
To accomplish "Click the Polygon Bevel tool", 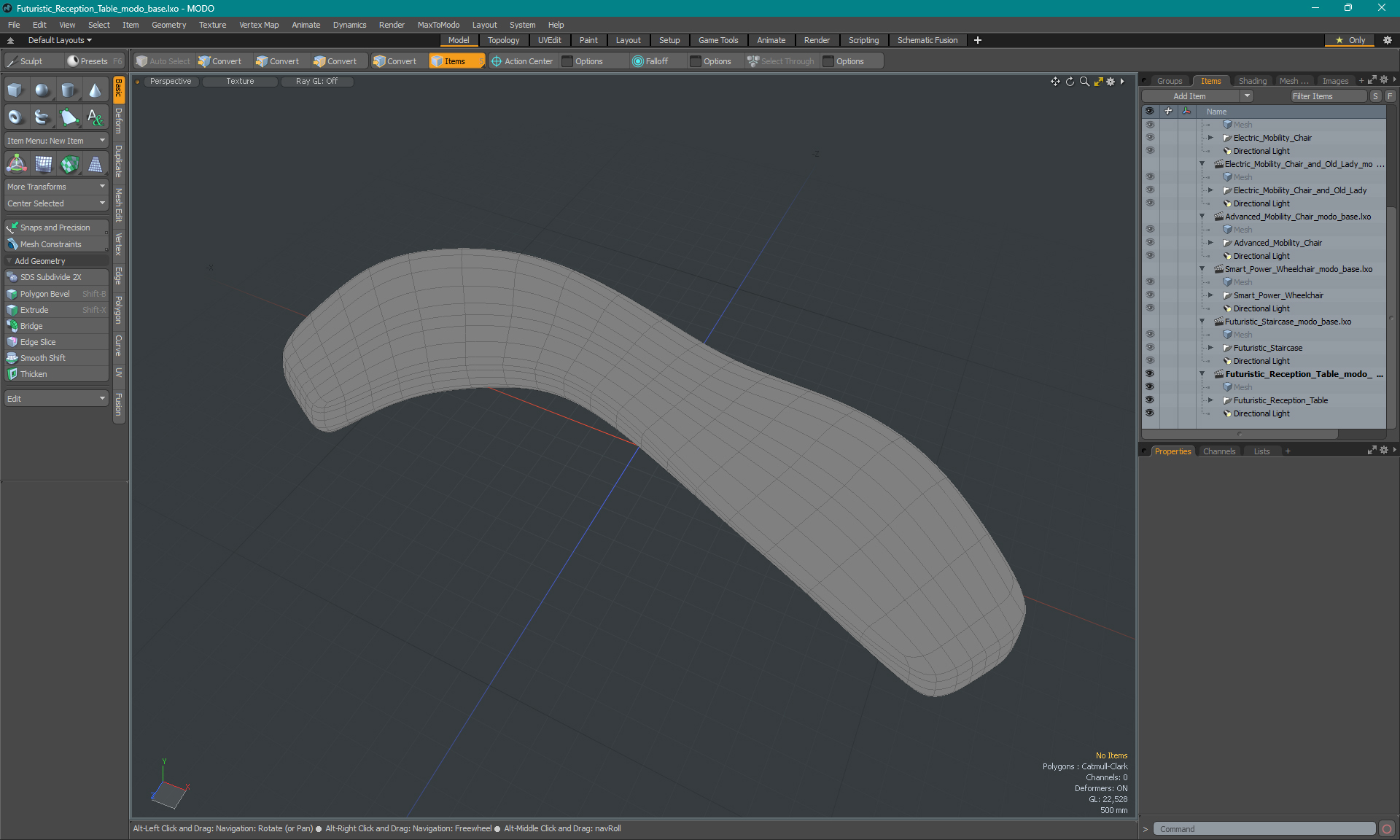I will (45, 294).
